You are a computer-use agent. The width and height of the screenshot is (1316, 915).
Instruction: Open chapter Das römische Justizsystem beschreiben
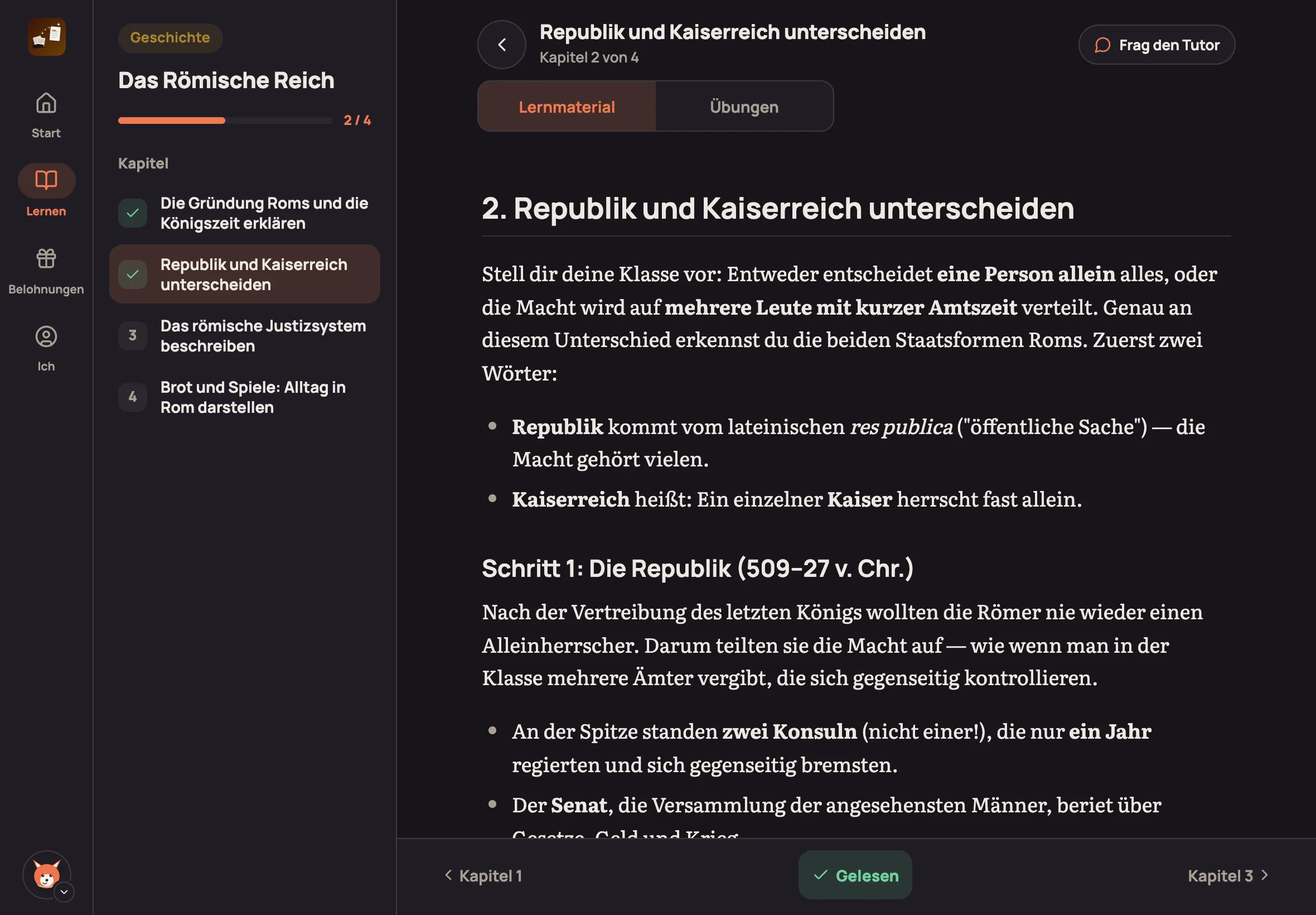[245, 336]
